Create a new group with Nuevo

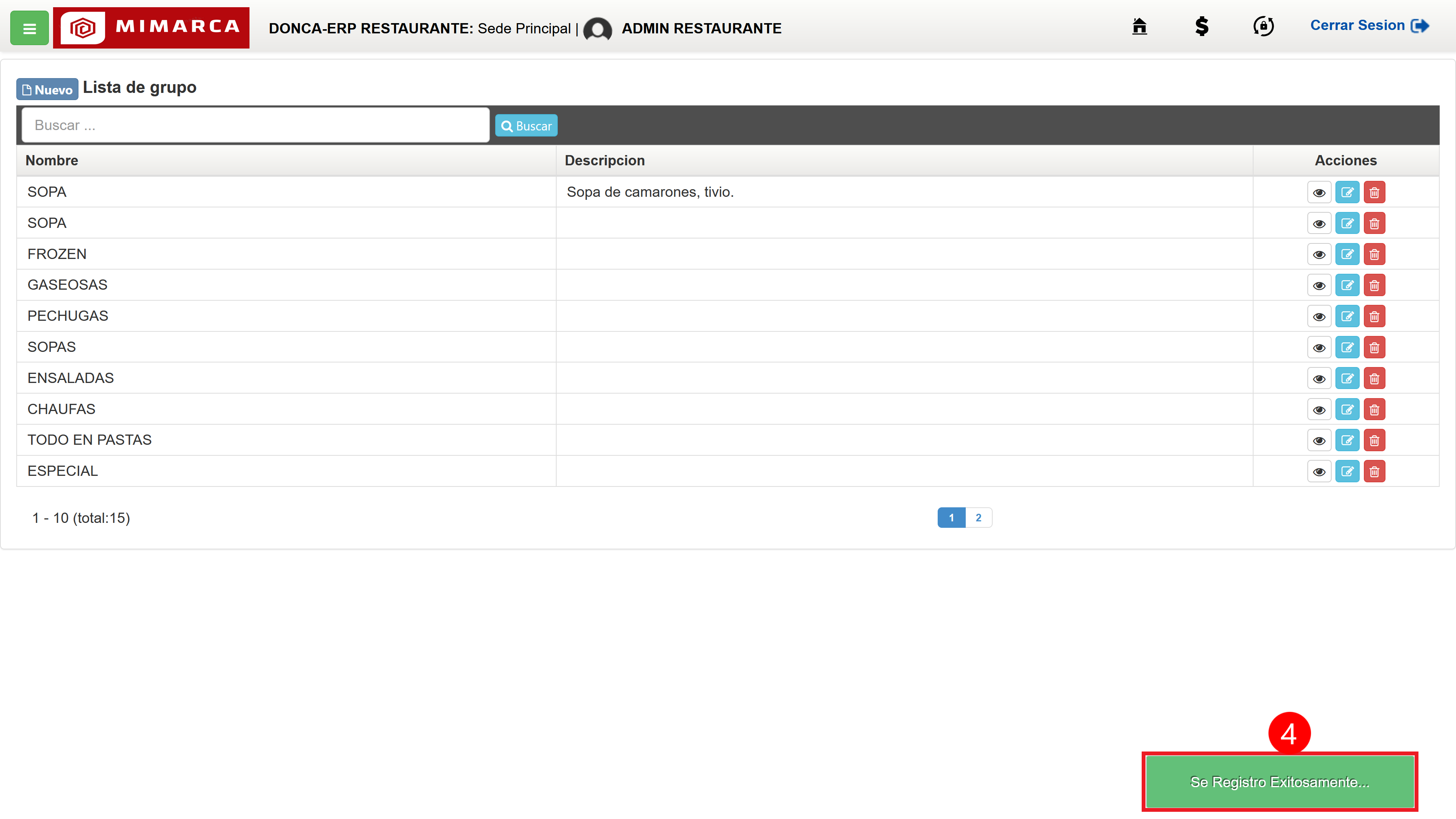pyautogui.click(x=47, y=89)
